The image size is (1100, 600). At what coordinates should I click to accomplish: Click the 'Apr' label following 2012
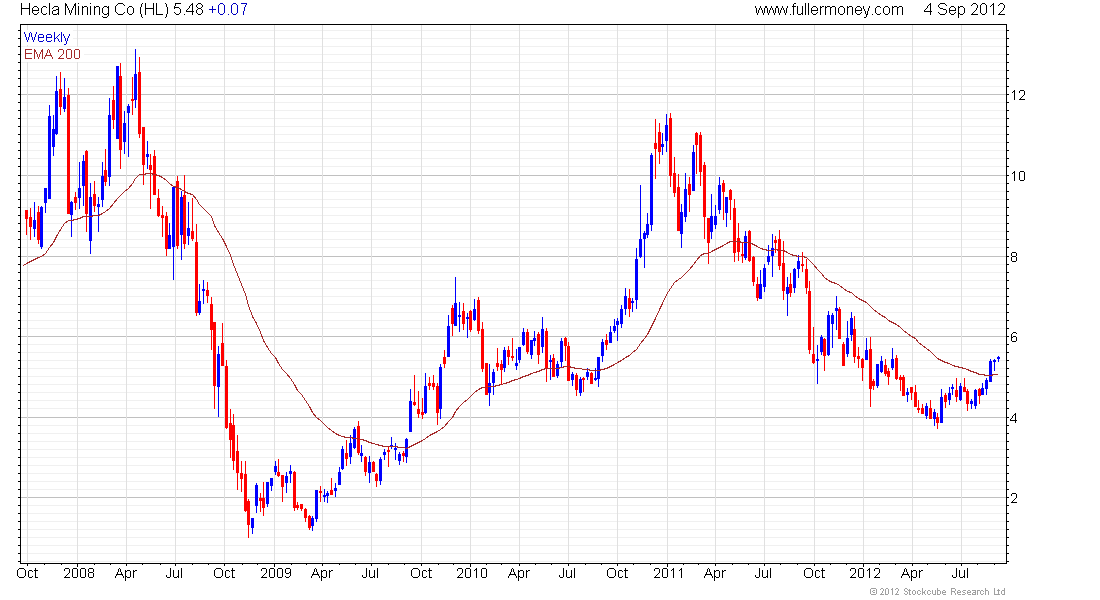[911, 573]
